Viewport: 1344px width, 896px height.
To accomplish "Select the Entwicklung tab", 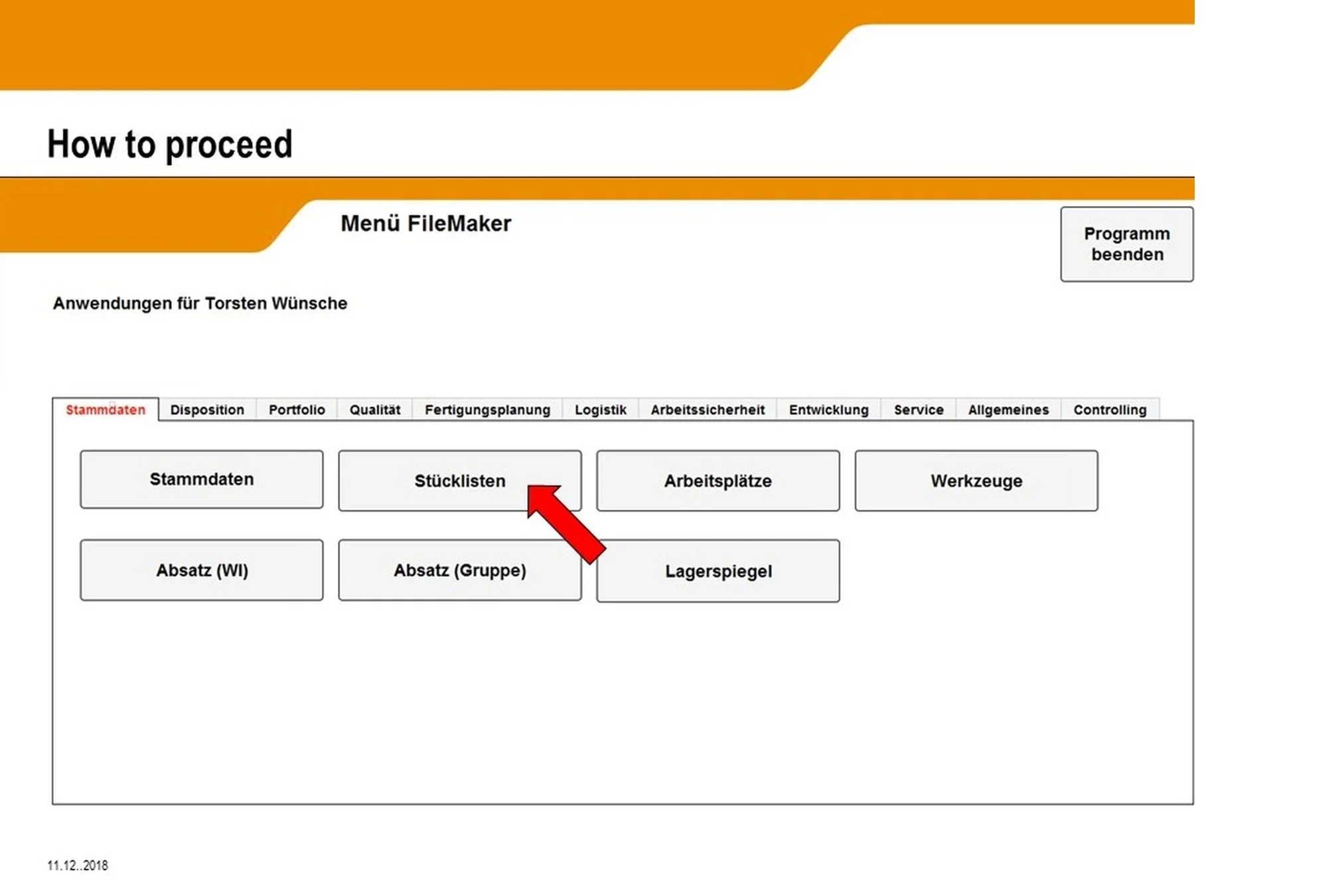I will pos(828,410).
